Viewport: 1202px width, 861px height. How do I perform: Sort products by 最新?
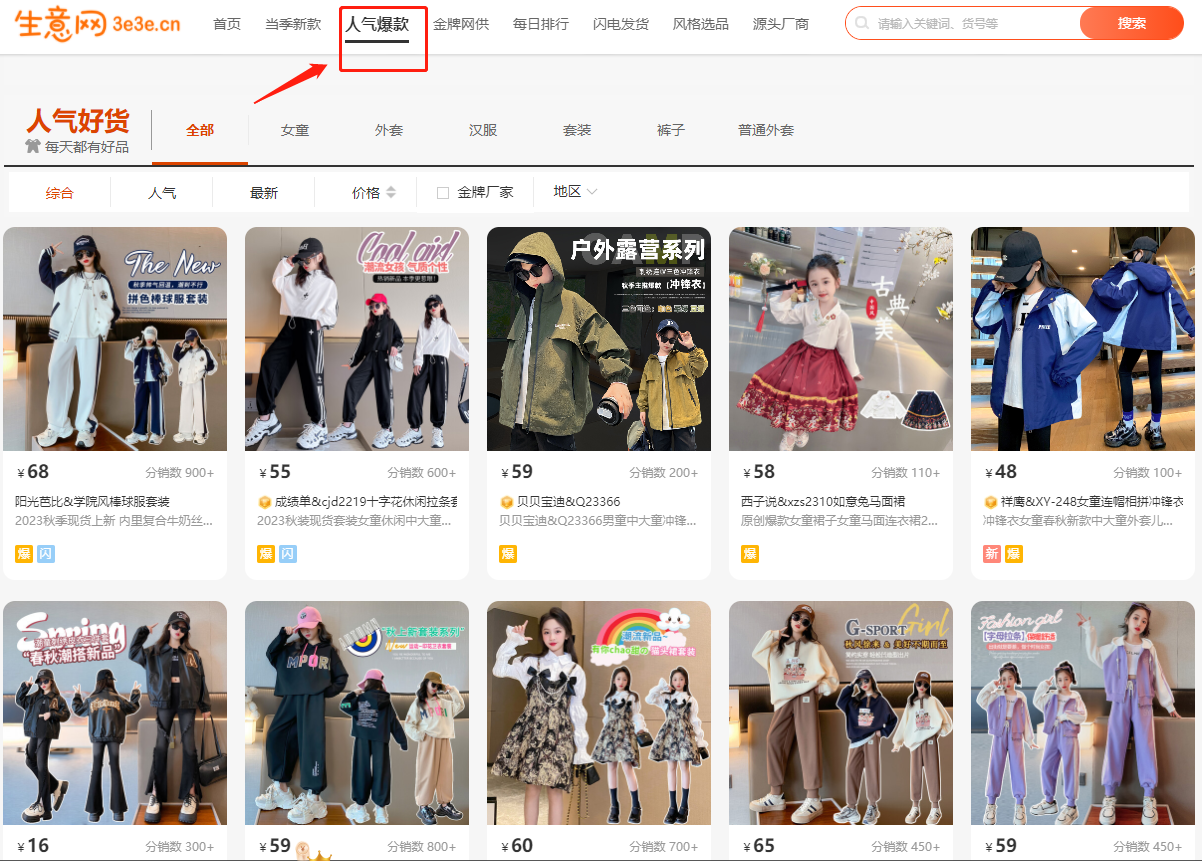pos(264,193)
